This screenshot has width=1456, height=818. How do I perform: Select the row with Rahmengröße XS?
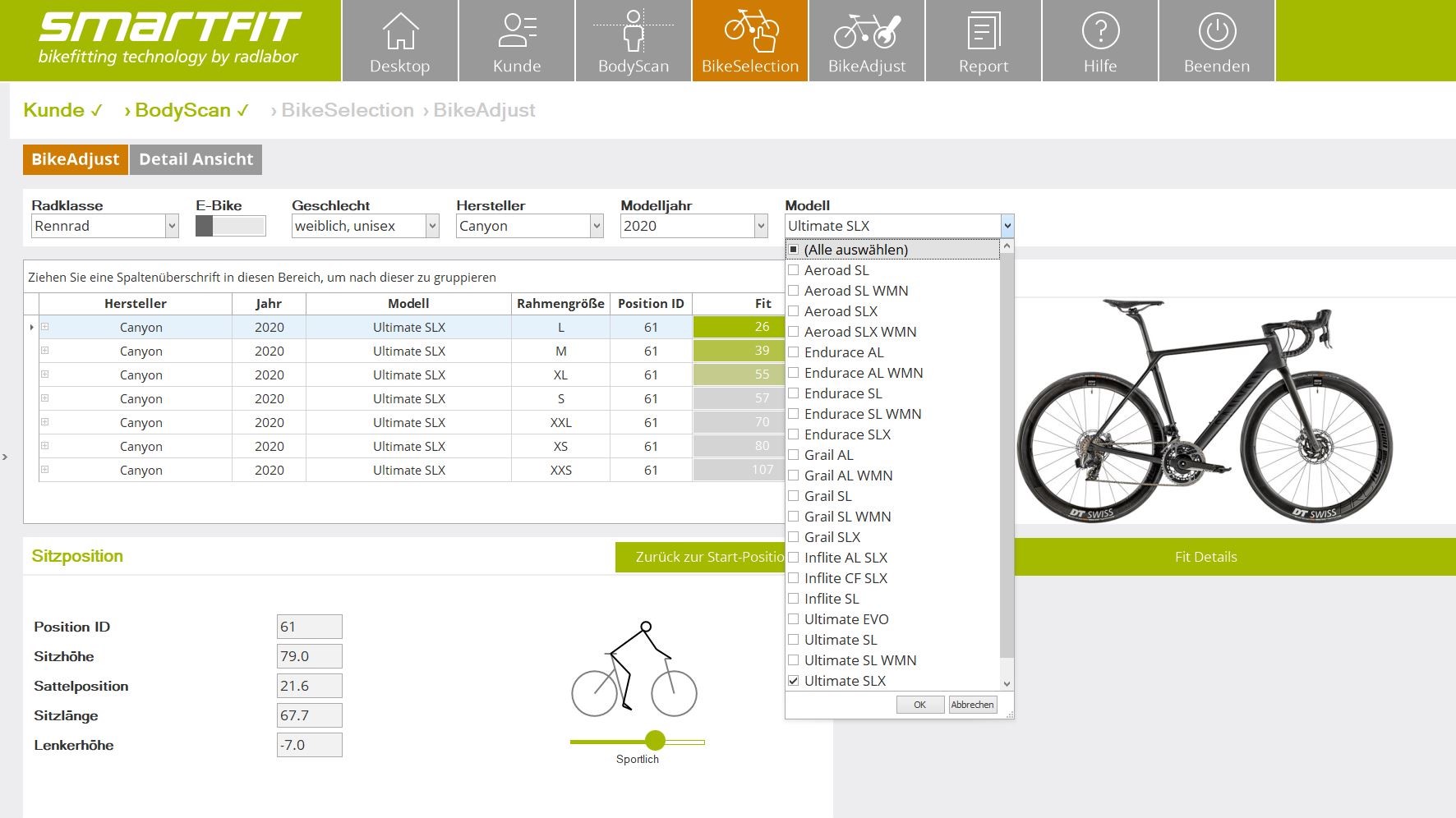coord(412,446)
